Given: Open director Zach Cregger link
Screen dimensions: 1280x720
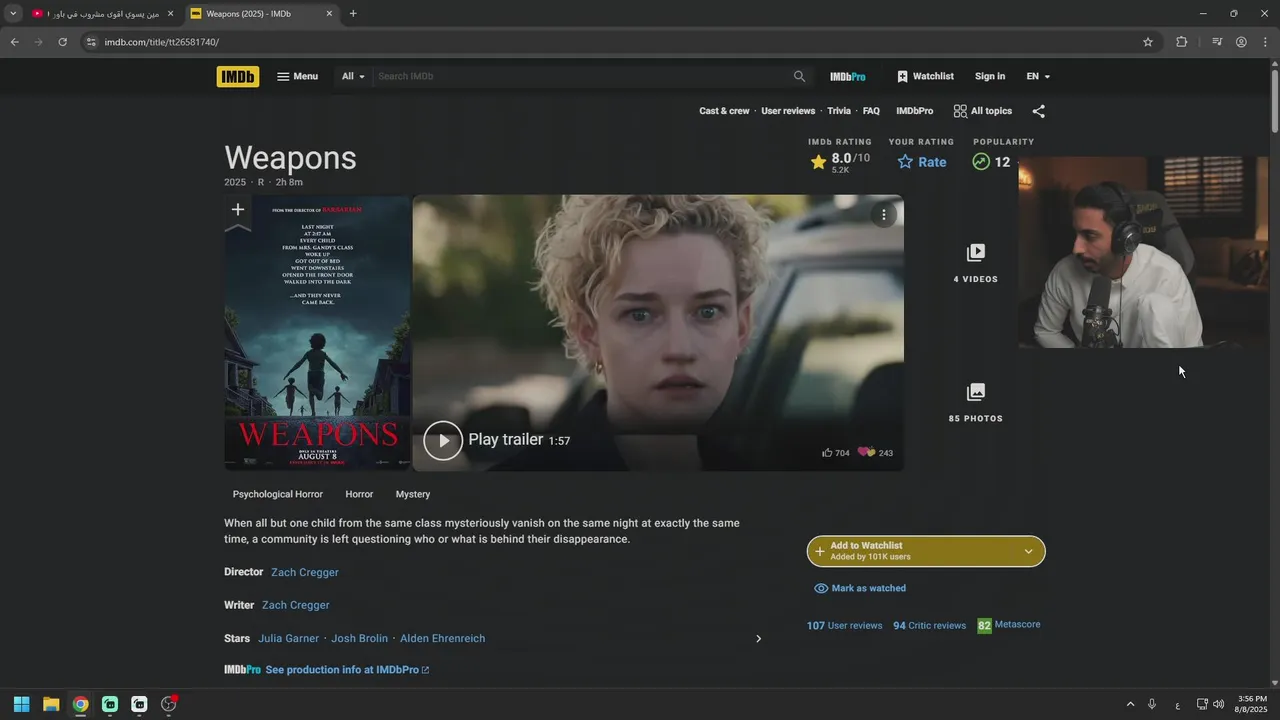Looking at the screenshot, I should click(305, 572).
